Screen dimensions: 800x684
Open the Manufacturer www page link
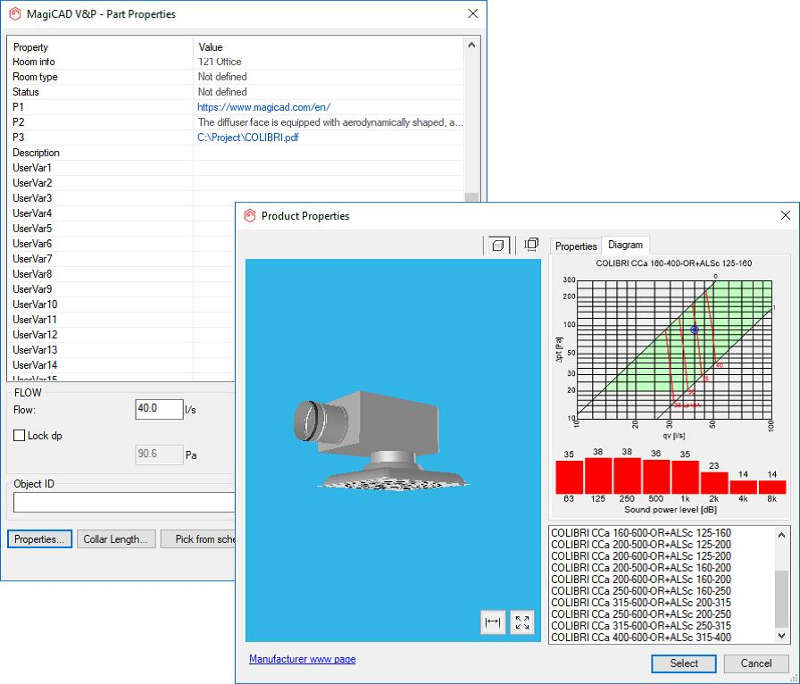click(302, 659)
